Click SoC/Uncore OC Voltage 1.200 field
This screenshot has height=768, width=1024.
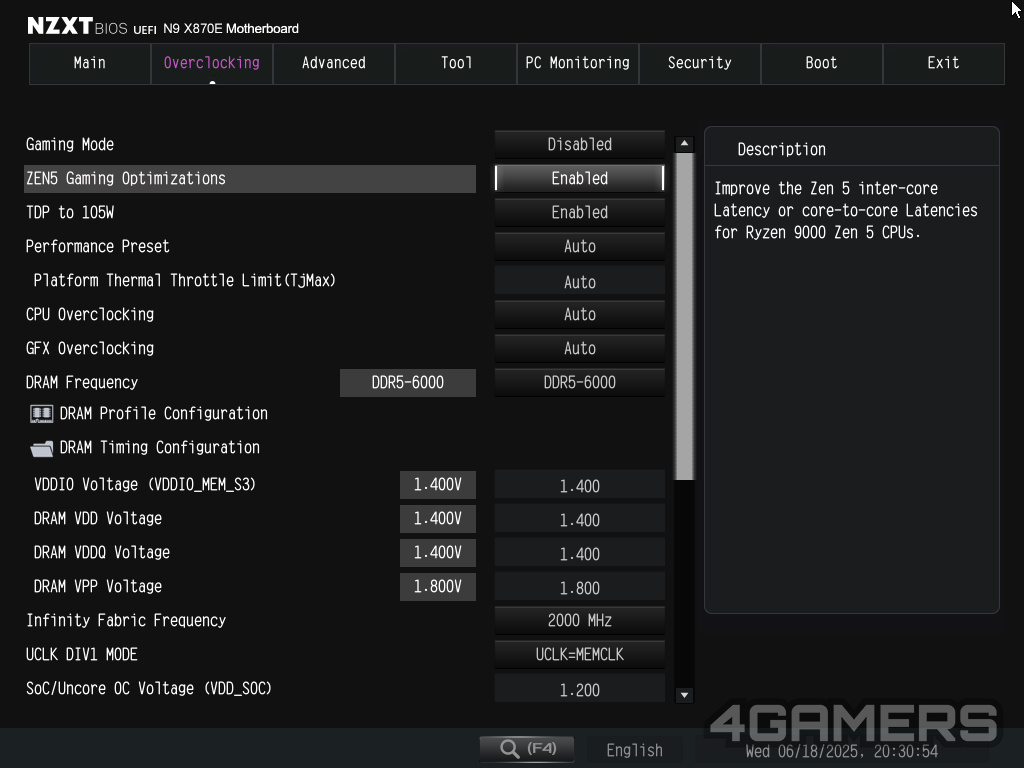tap(580, 689)
